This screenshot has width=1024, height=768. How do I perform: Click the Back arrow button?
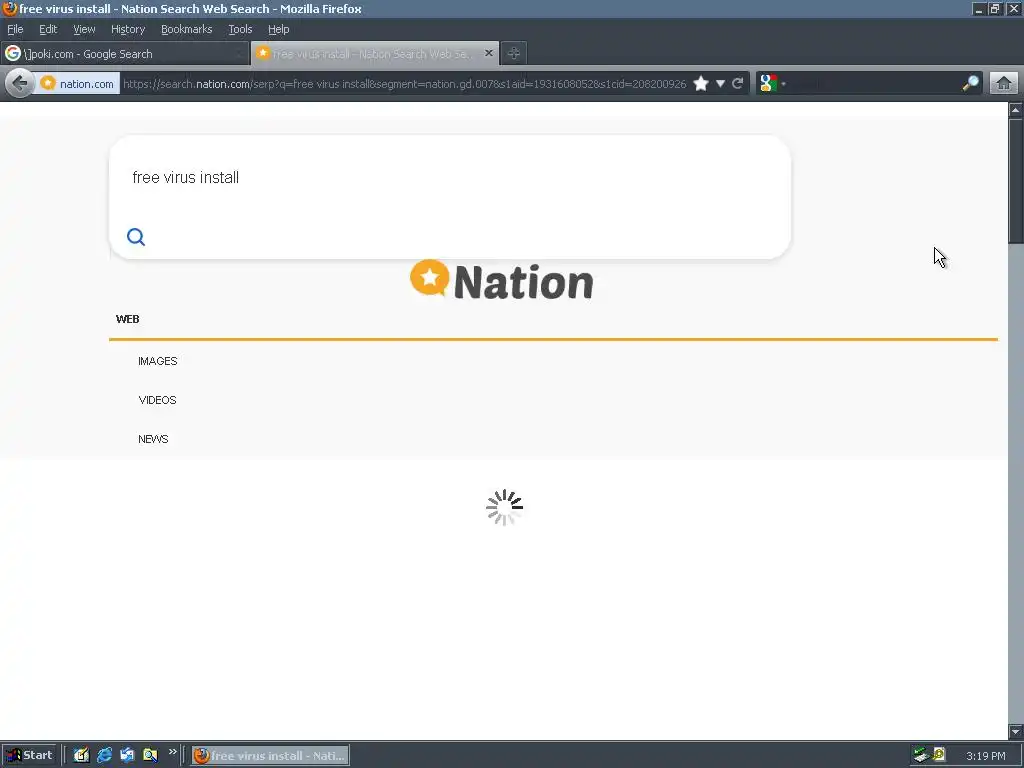tap(20, 84)
